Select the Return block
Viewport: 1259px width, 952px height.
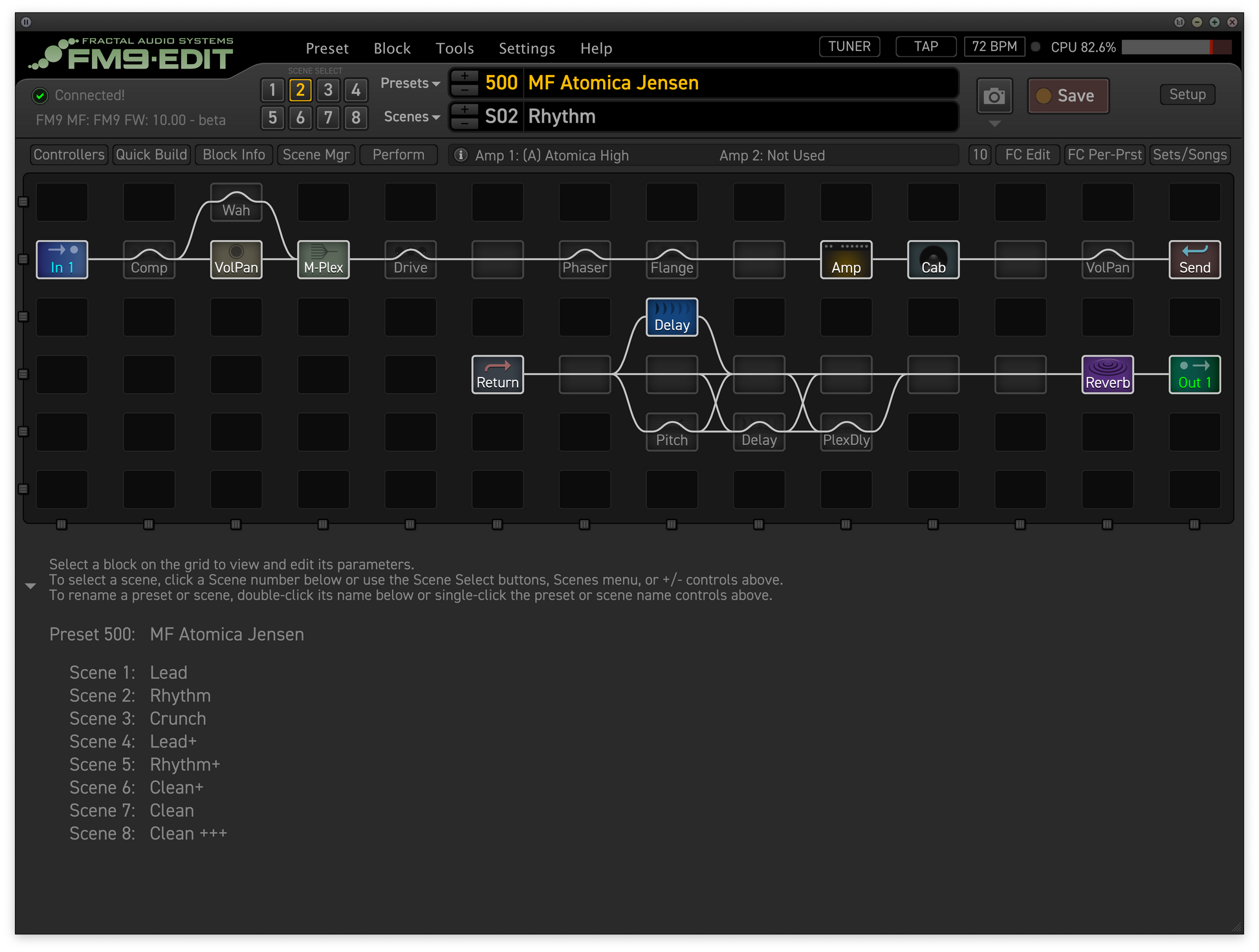pos(497,374)
